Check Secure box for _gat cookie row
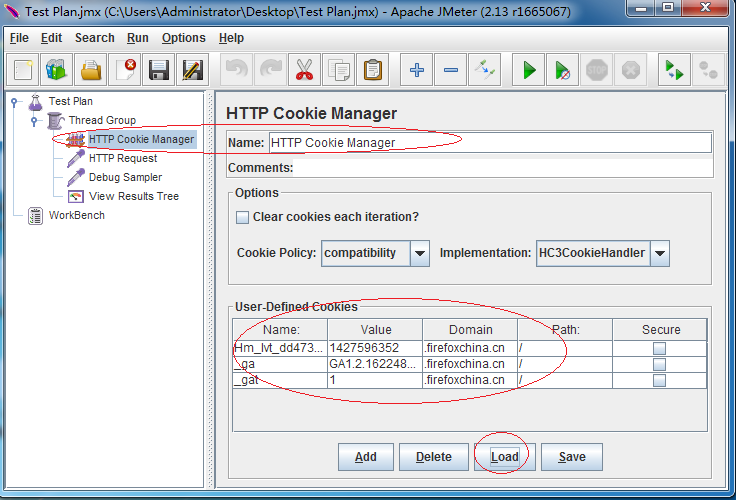This screenshot has height=500, width=736. (659, 380)
